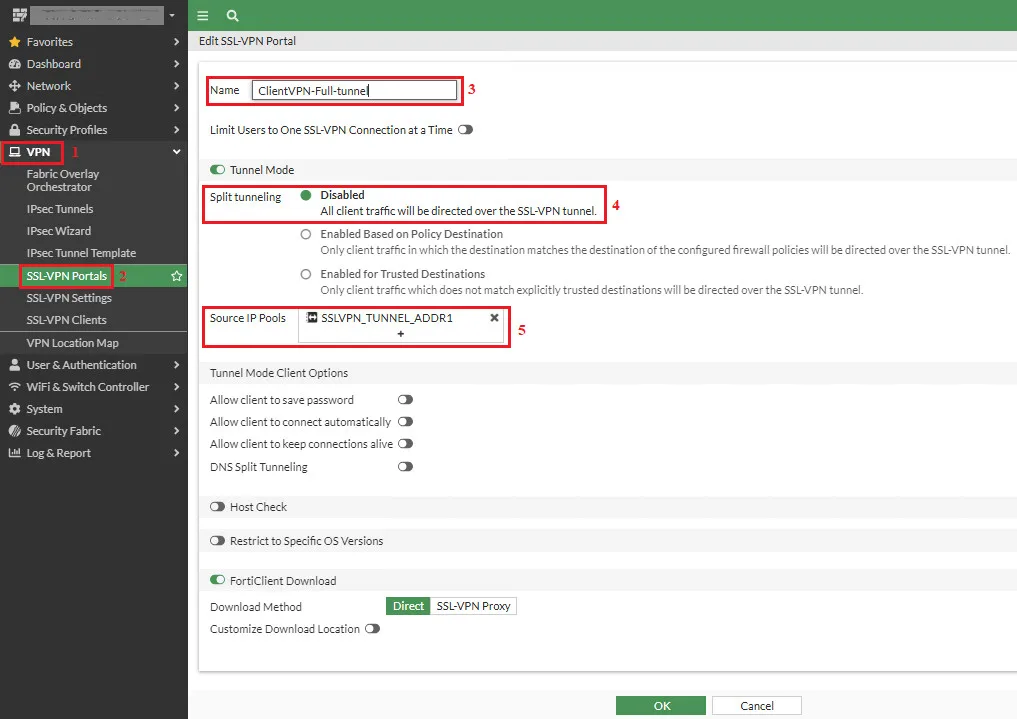
Task: Remove SSLVPN_TUNNEL_ADDR1 with the X icon
Action: coord(494,318)
